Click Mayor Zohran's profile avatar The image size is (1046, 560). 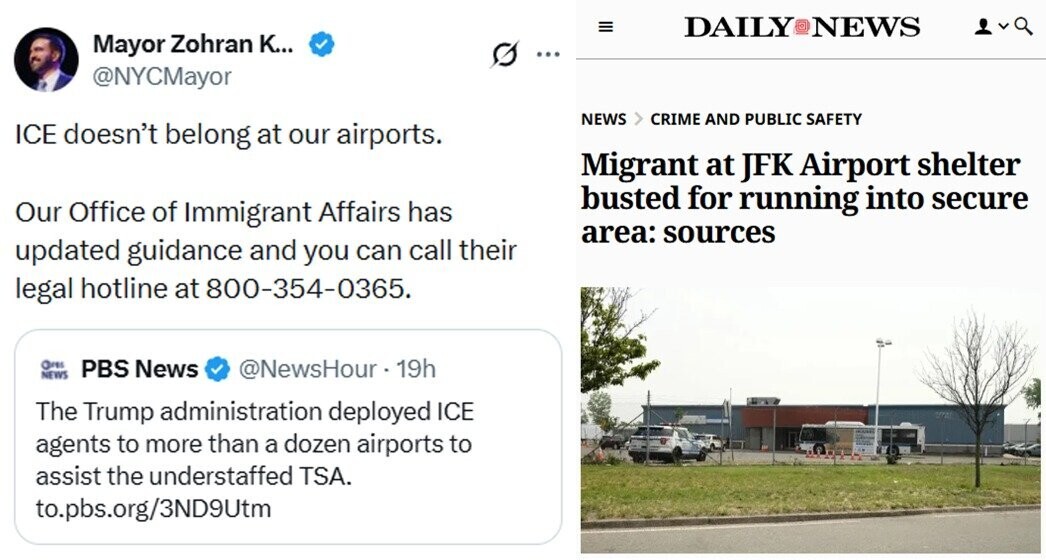pos(46,60)
